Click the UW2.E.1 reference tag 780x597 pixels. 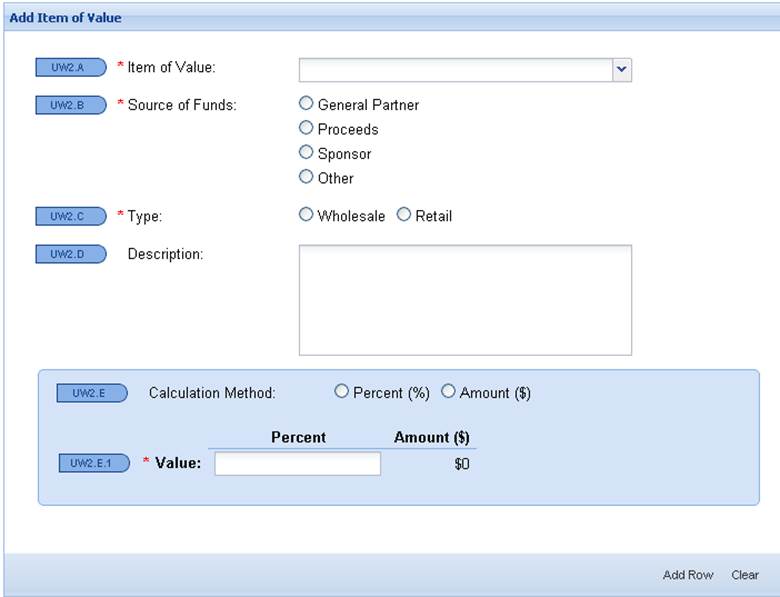[94, 463]
